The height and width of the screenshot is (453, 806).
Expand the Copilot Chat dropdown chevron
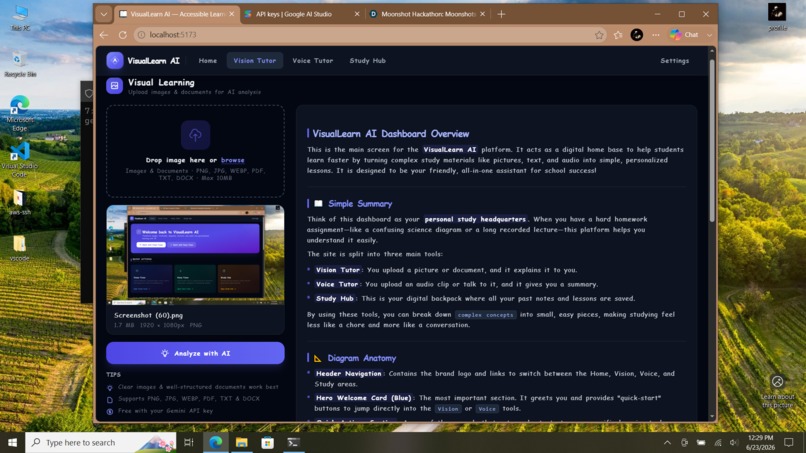(x=709, y=35)
